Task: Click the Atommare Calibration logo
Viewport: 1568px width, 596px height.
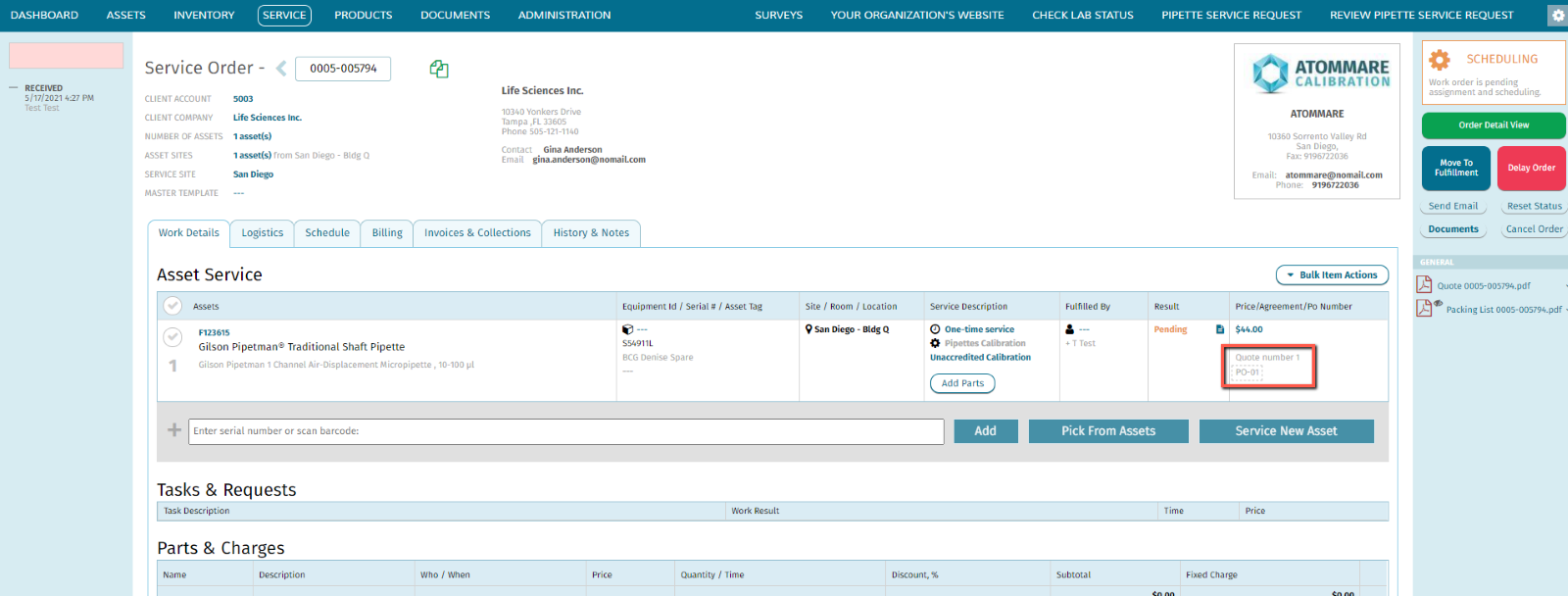Action: pos(1321,74)
